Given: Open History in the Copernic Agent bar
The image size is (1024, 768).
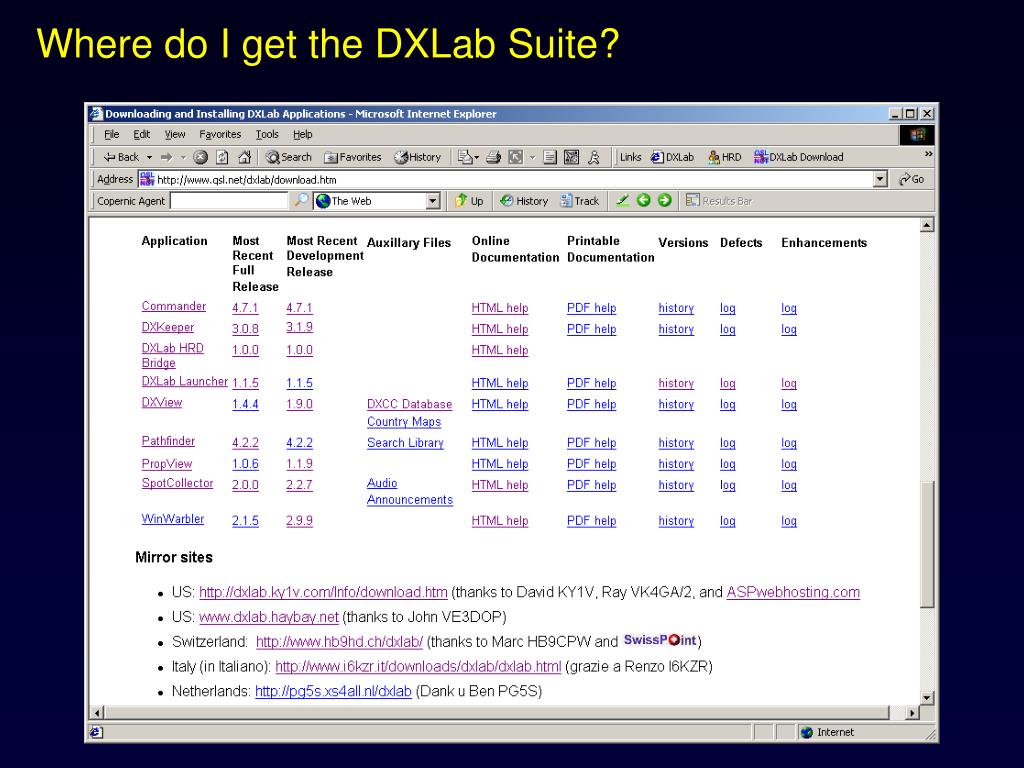Looking at the screenshot, I should tap(524, 200).
